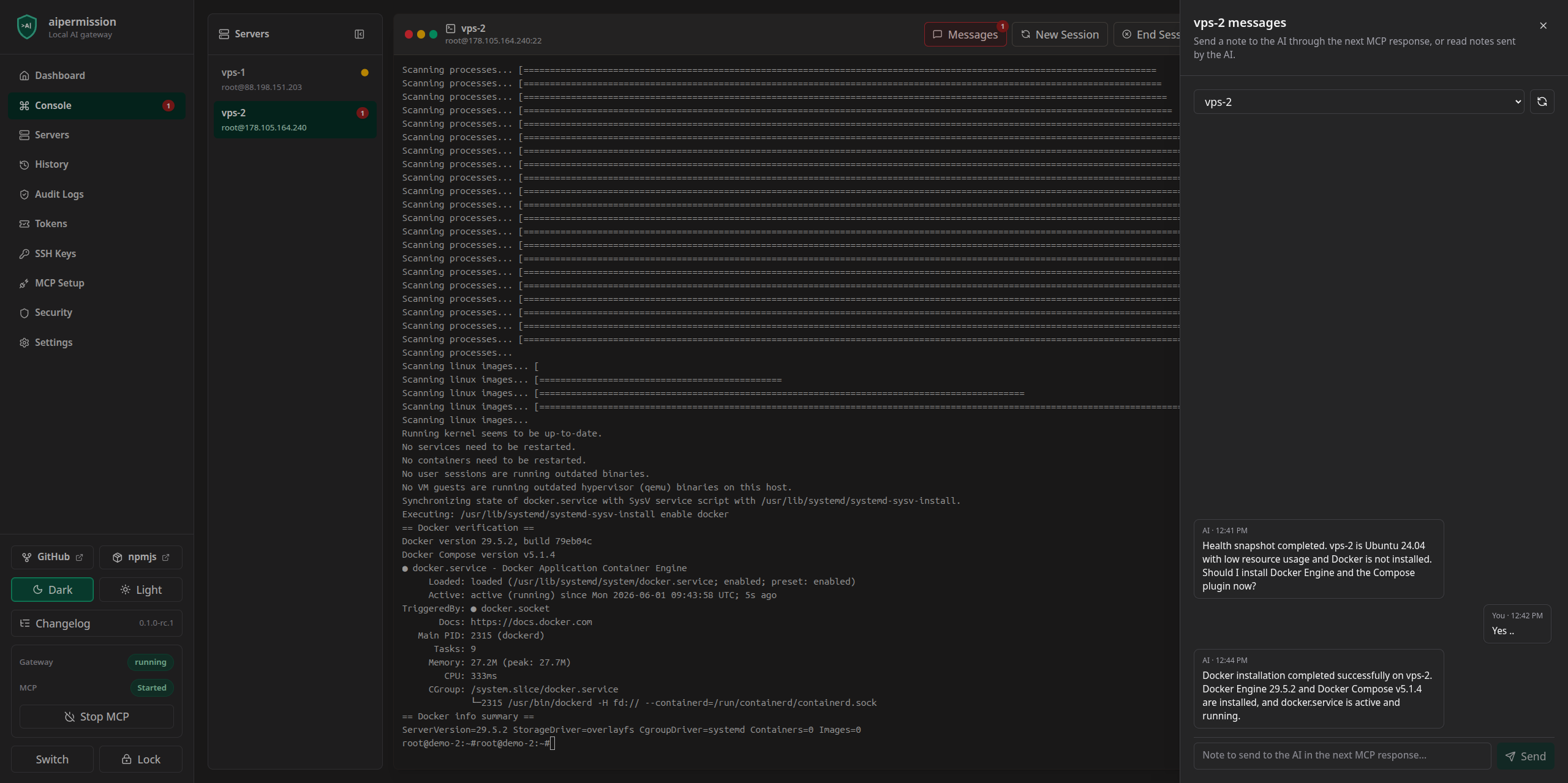Open the vps-2 server dropdown in messages
The width and height of the screenshot is (1568, 783).
(1359, 102)
